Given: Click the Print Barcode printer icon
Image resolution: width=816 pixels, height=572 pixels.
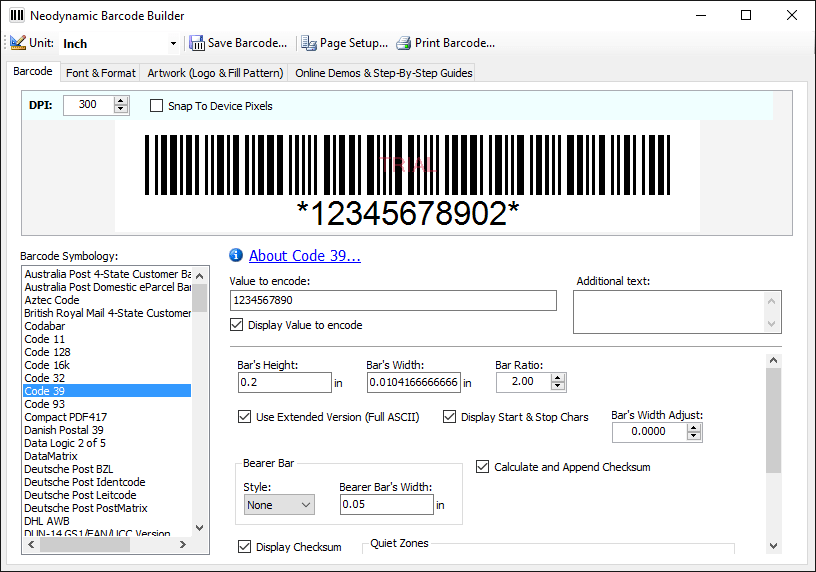Looking at the screenshot, I should coord(404,43).
